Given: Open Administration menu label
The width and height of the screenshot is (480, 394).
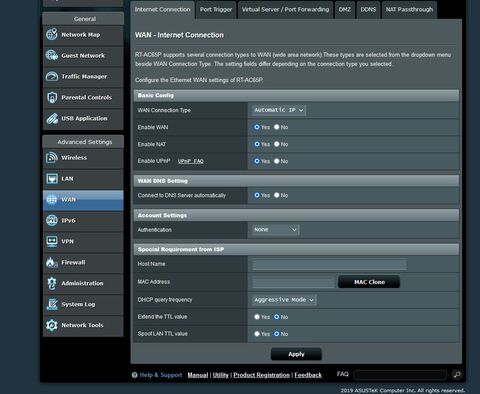Looking at the screenshot, I should point(82,283).
